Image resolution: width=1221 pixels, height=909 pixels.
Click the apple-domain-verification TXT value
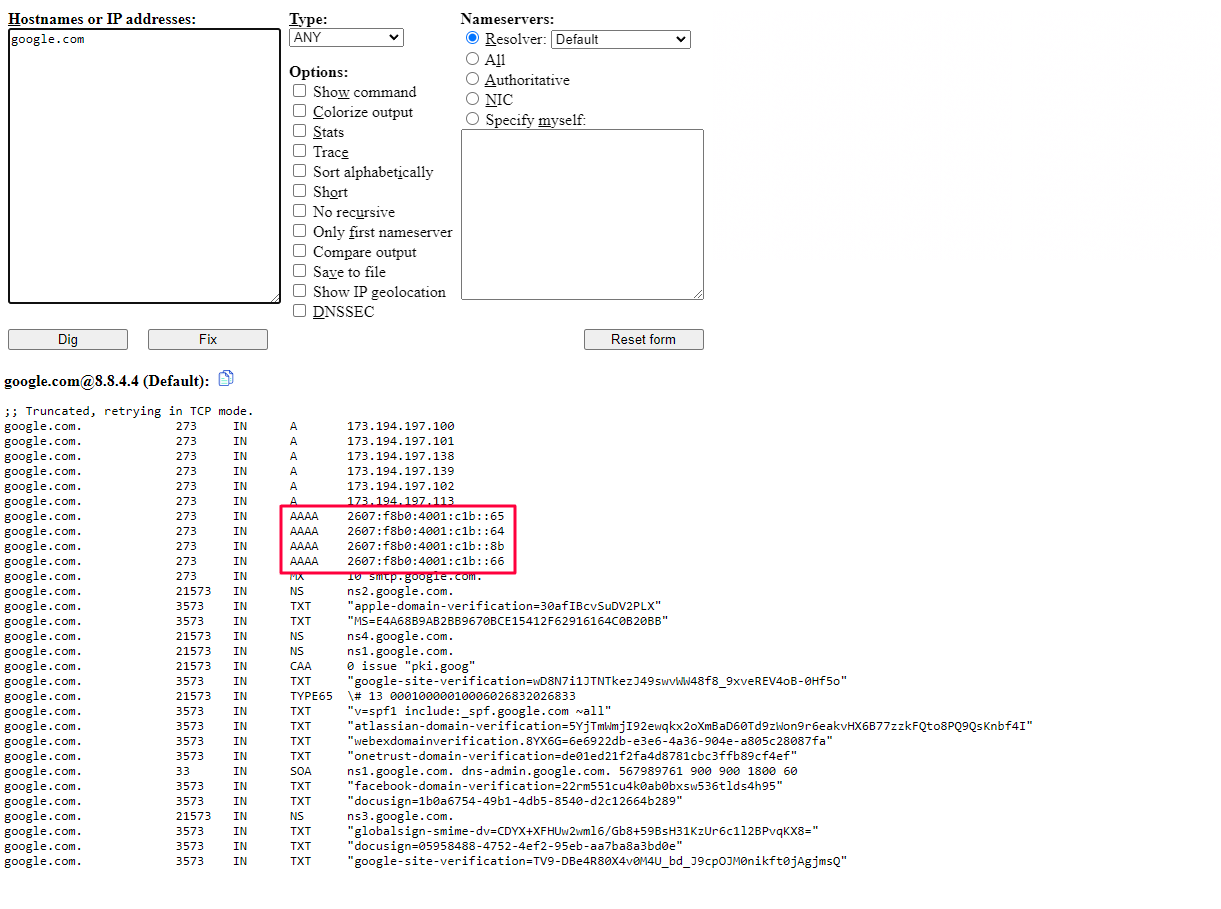[x=504, y=606]
